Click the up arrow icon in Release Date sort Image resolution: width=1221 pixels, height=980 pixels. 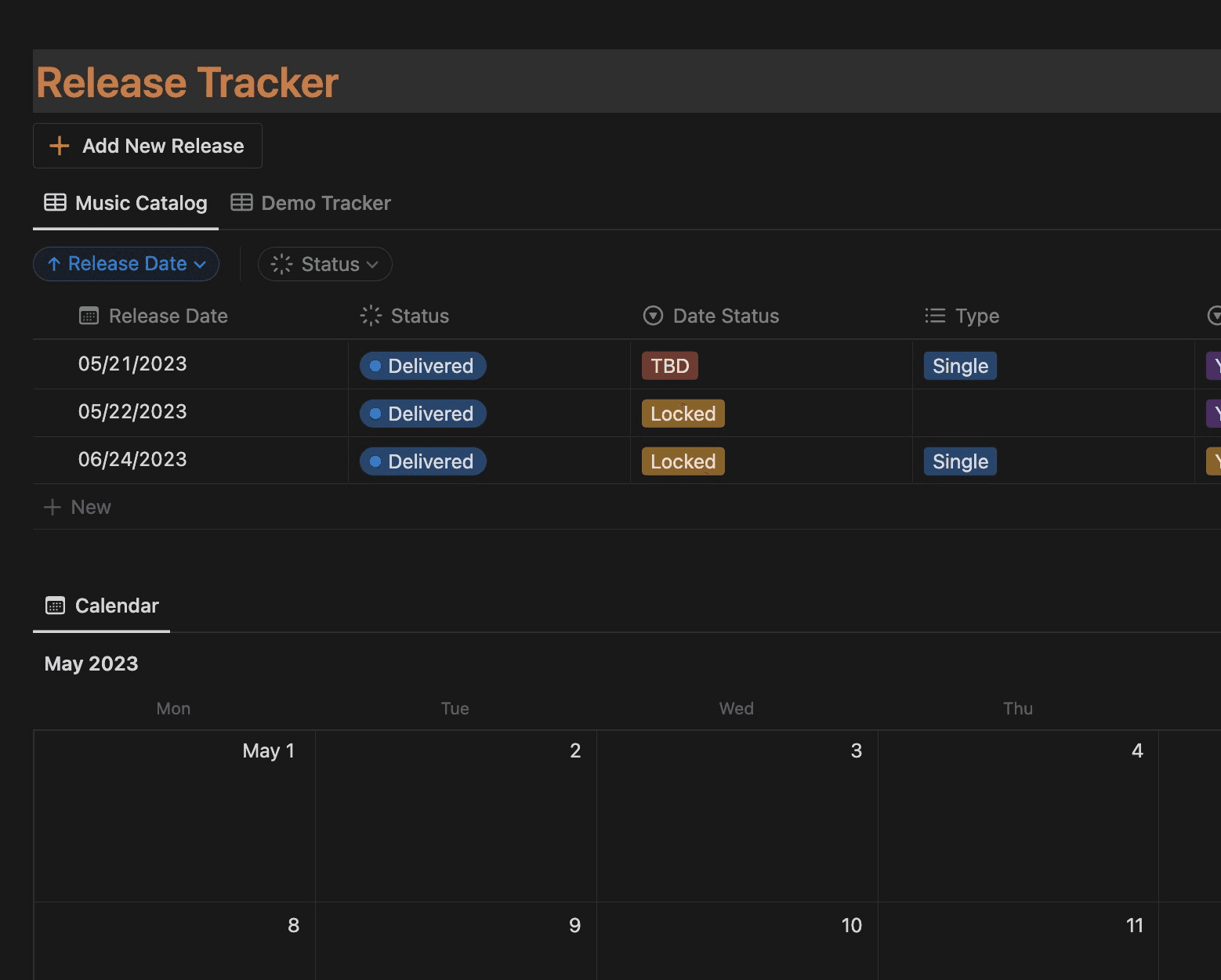54,264
